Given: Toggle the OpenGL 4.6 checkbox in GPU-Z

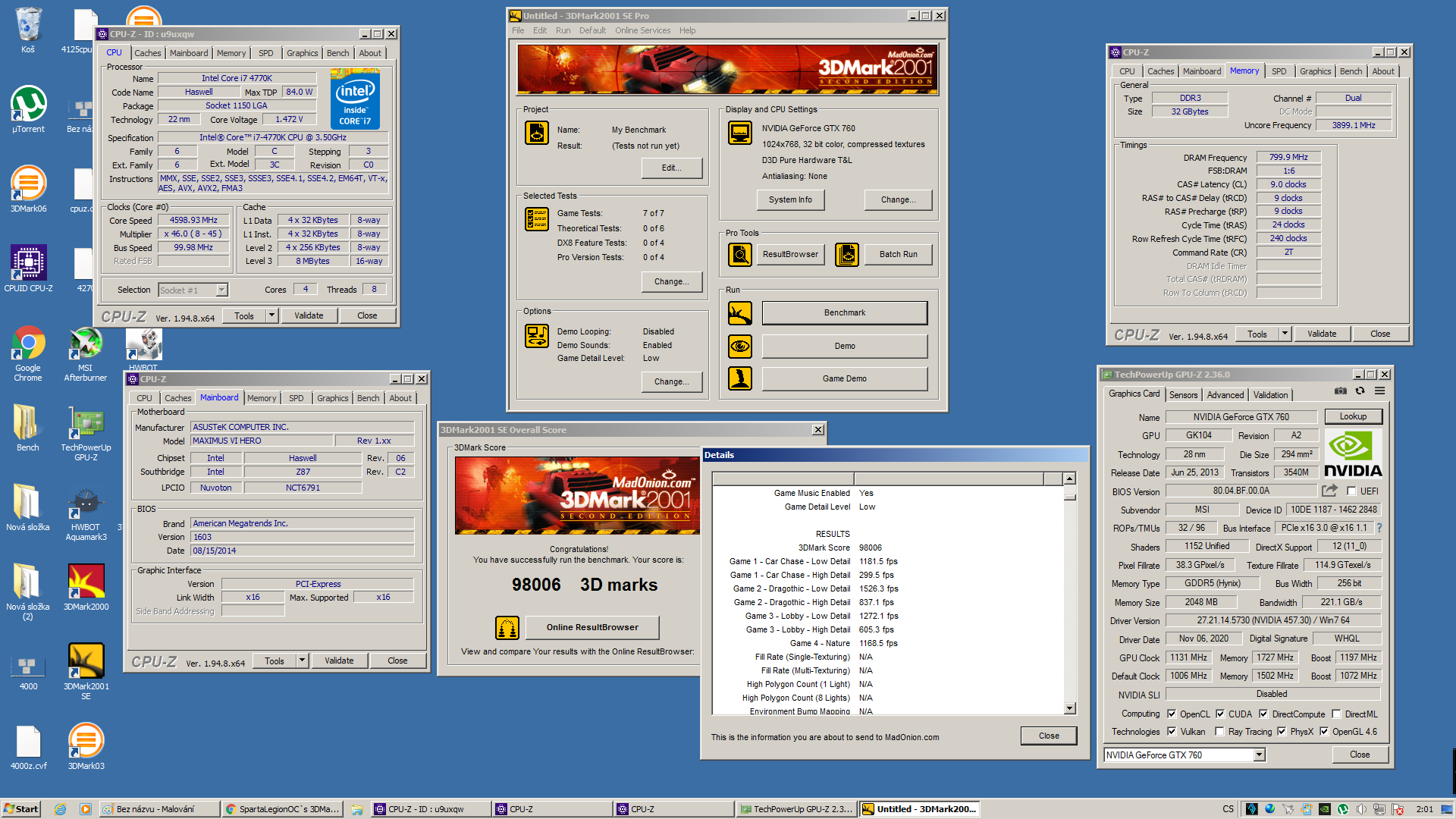Looking at the screenshot, I should (x=1324, y=732).
